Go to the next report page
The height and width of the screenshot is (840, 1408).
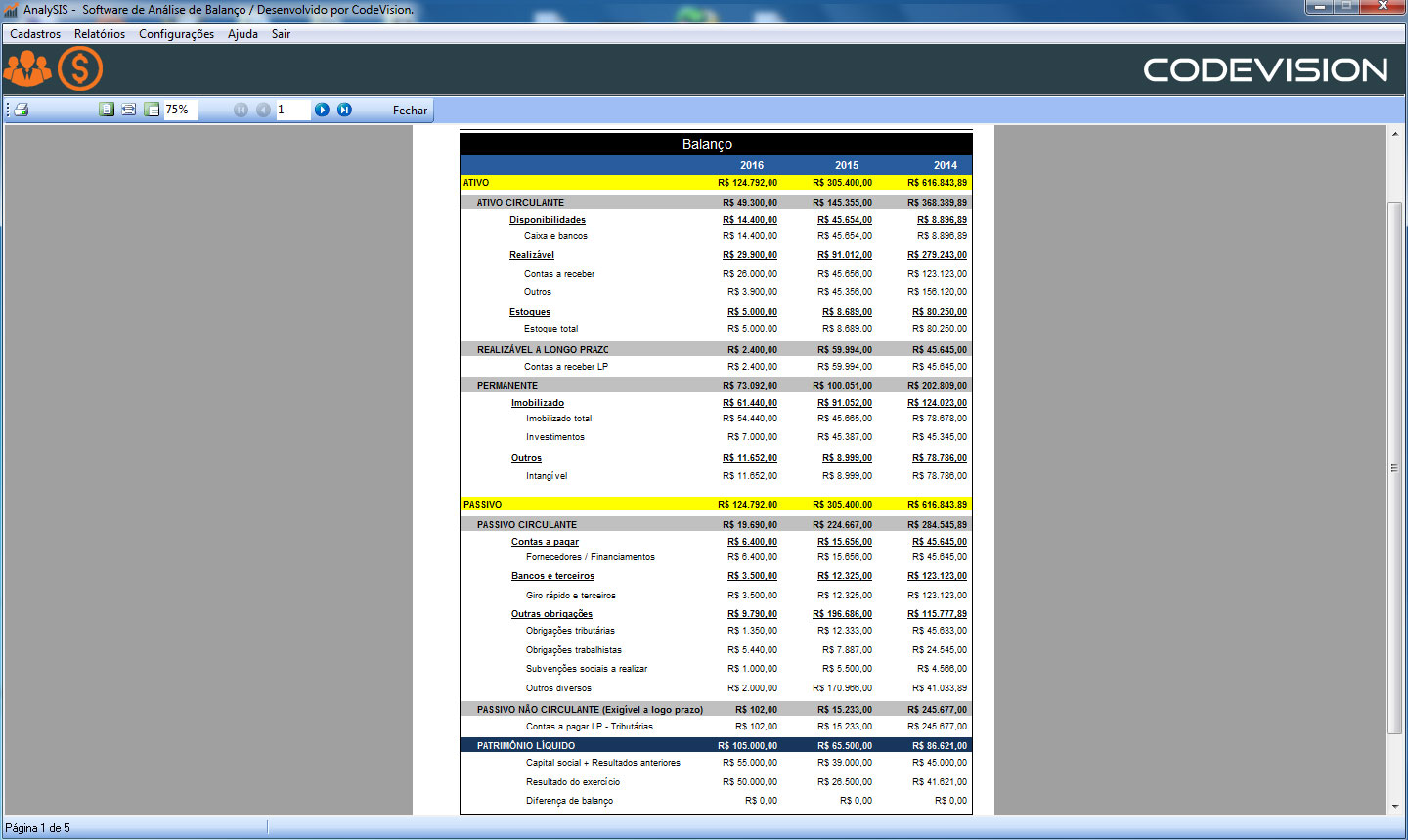pyautogui.click(x=322, y=110)
